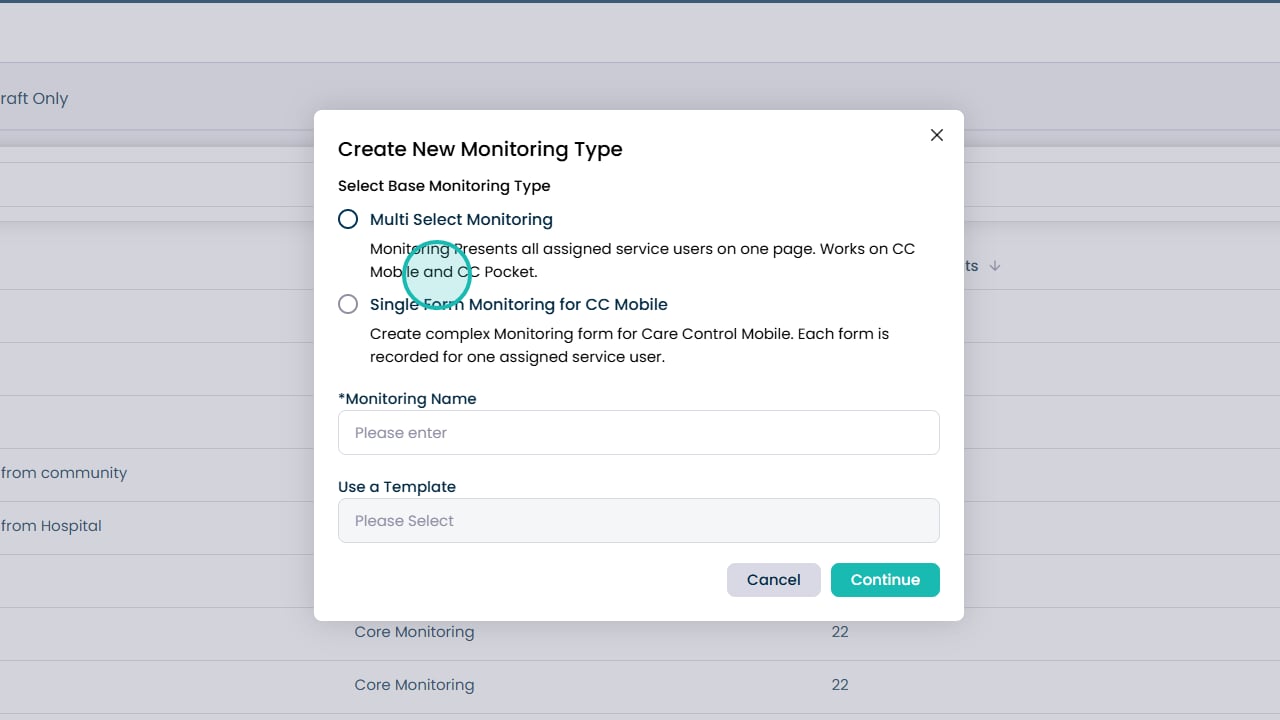The image size is (1280, 720).
Task: Click the lowest Core Monitoring row entry
Action: pos(414,685)
